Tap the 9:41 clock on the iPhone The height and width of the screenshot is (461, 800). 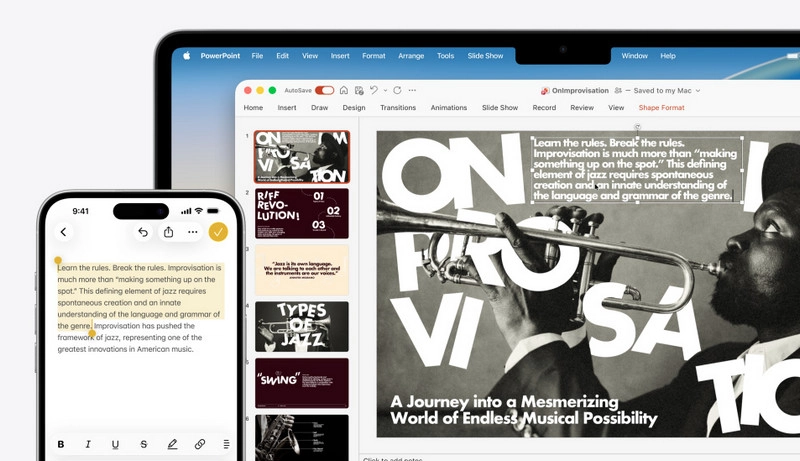pyautogui.click(x=81, y=211)
